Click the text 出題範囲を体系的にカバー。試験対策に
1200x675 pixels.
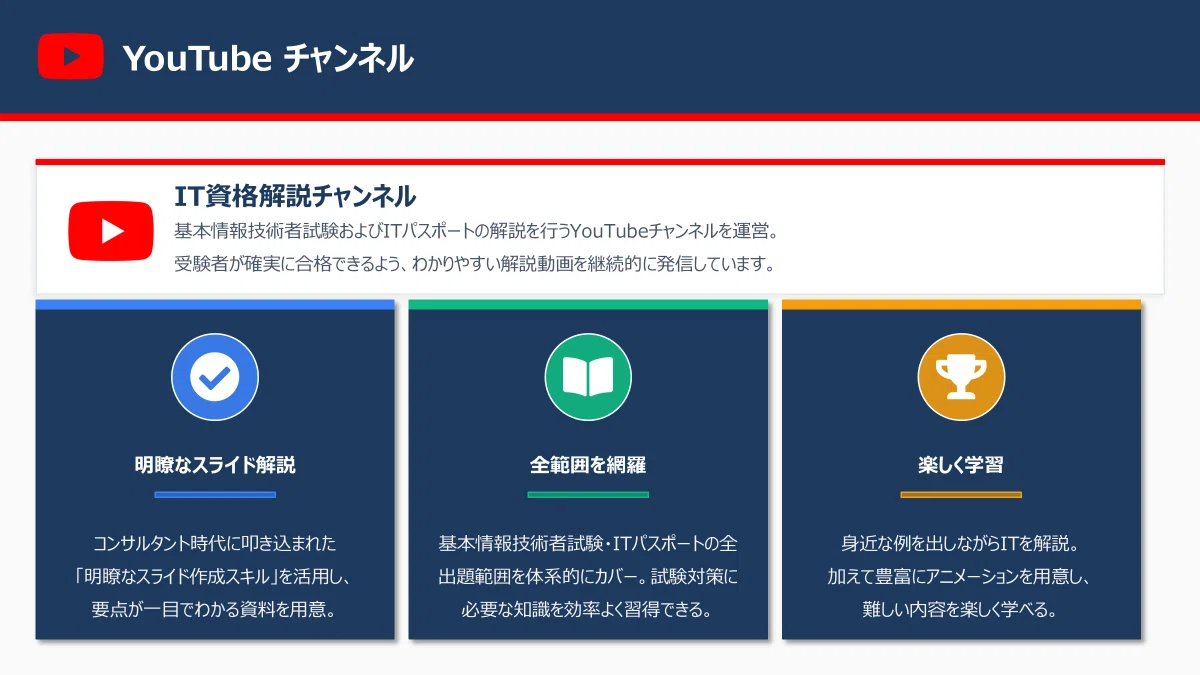coord(588,577)
